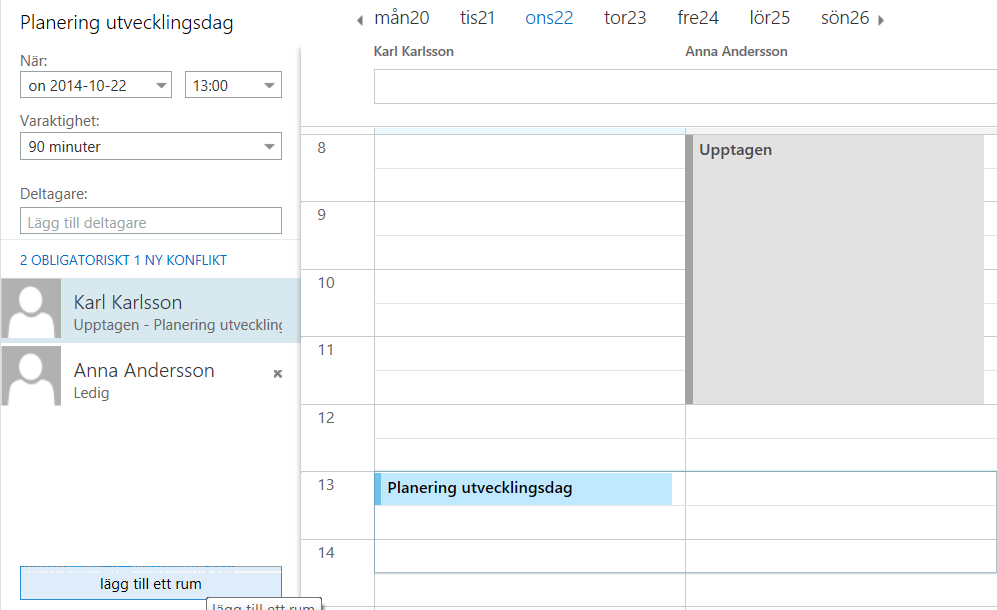Switch to fre24 day

[698, 18]
